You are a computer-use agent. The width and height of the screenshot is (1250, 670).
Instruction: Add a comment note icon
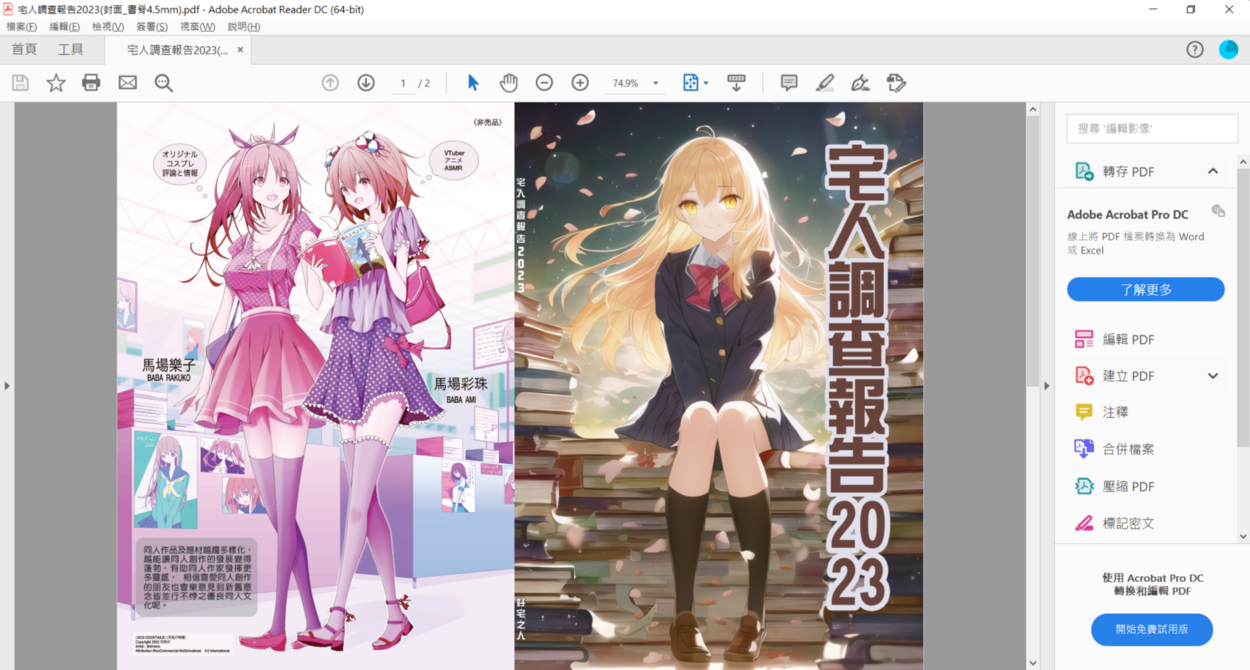pyautogui.click(x=789, y=83)
